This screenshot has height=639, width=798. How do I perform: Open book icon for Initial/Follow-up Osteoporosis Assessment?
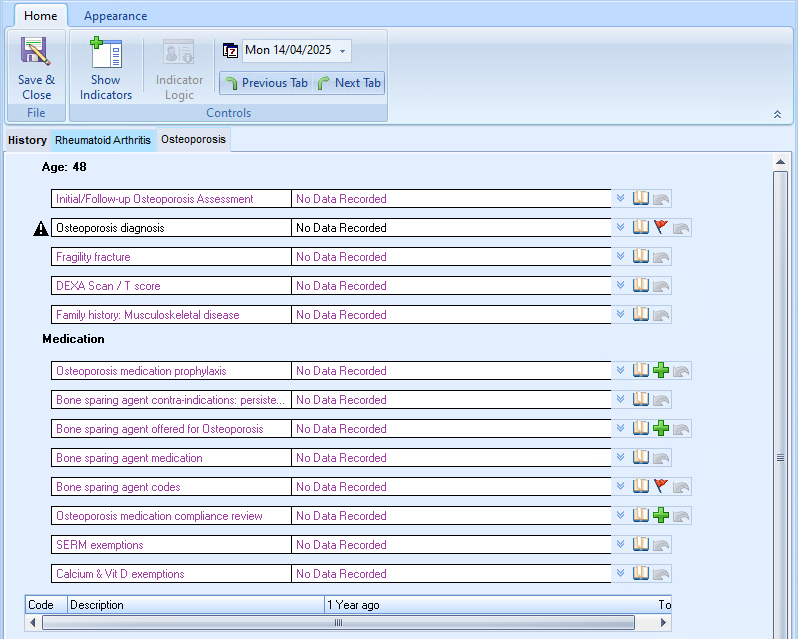[x=641, y=198]
